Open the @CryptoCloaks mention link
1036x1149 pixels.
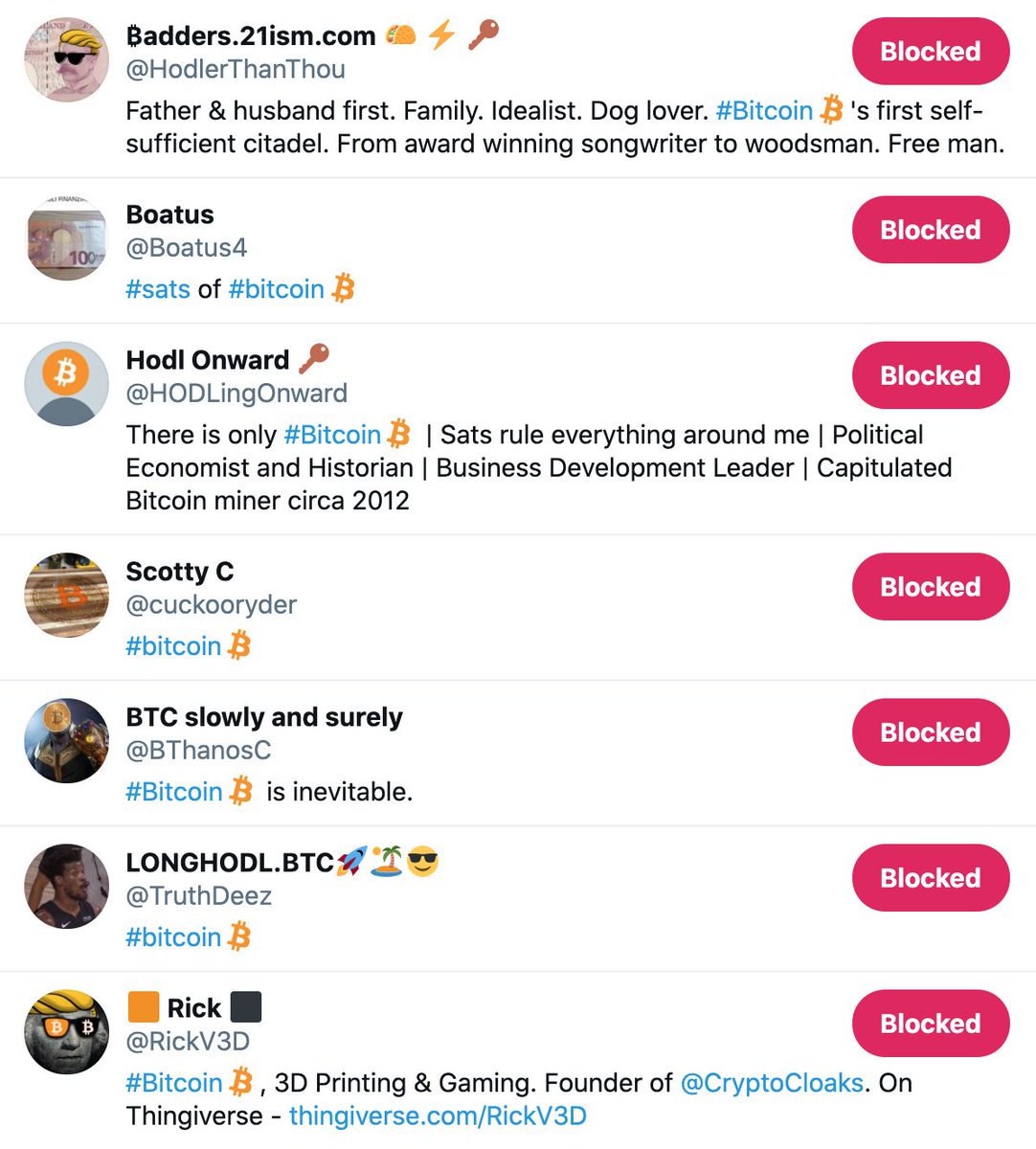tap(772, 1083)
